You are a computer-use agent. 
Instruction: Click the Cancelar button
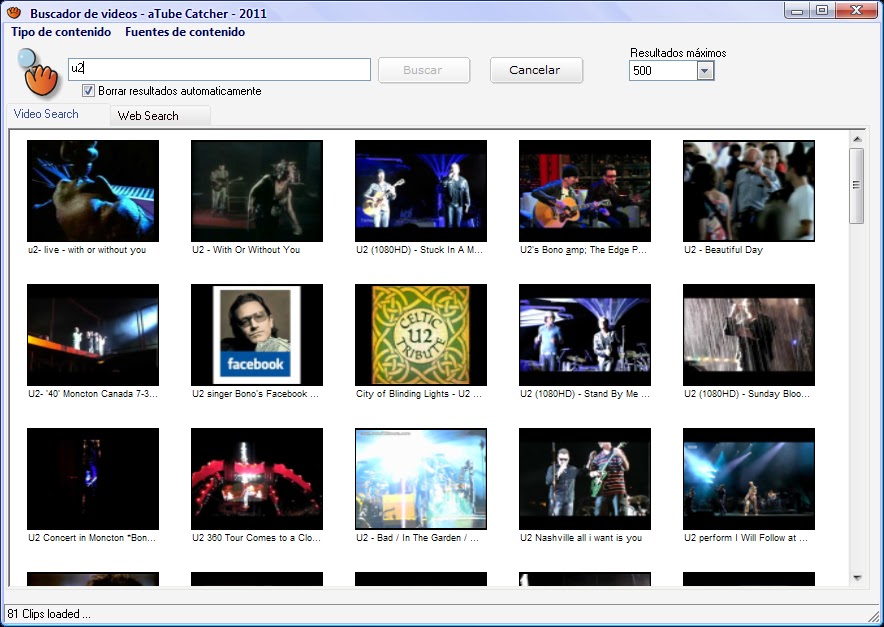point(536,70)
